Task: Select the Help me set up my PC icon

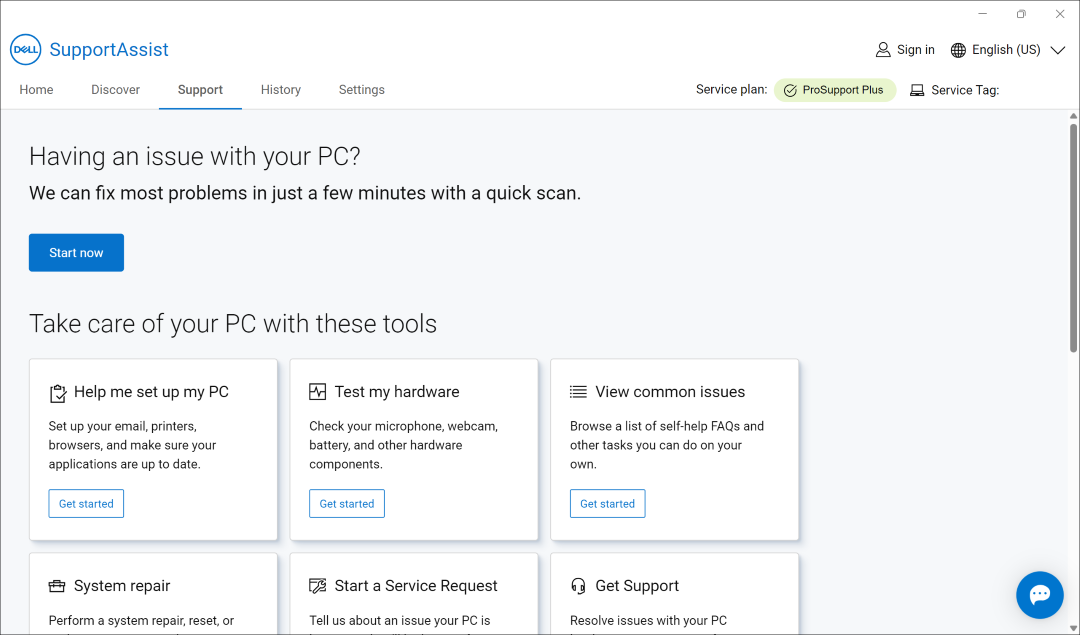Action: pyautogui.click(x=58, y=392)
